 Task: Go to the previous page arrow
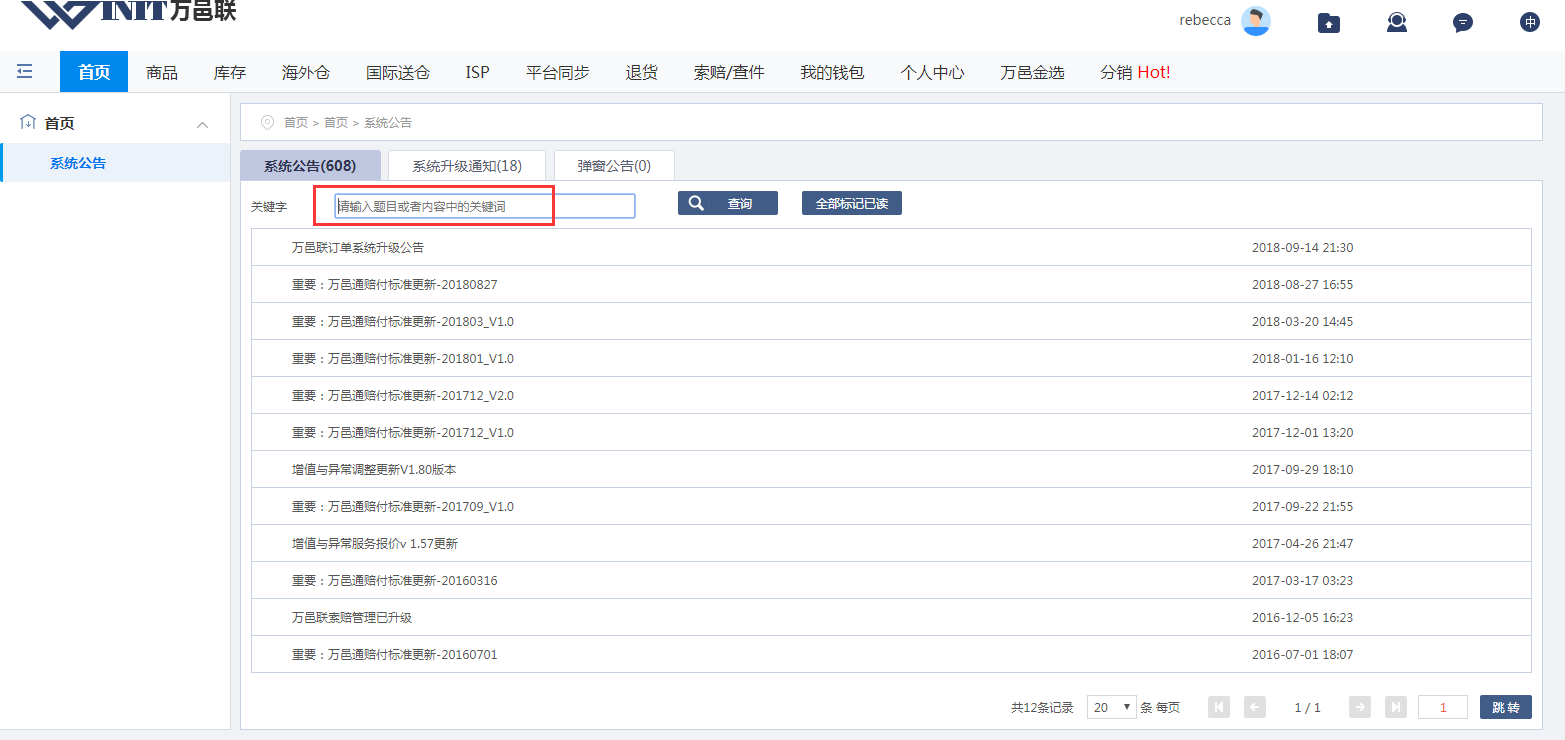1255,707
